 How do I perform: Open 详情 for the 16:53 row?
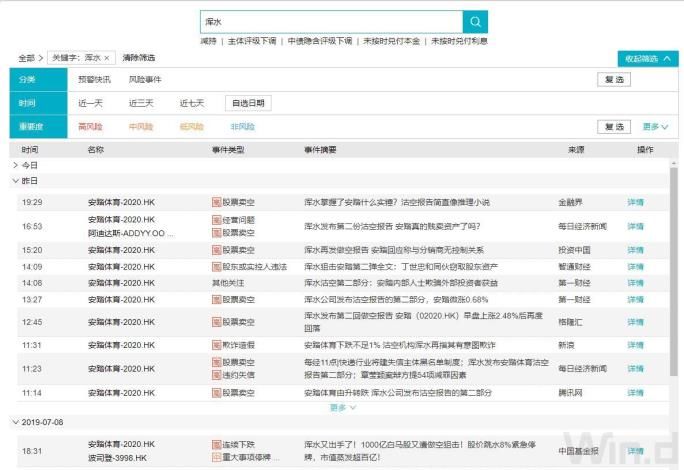point(636,226)
